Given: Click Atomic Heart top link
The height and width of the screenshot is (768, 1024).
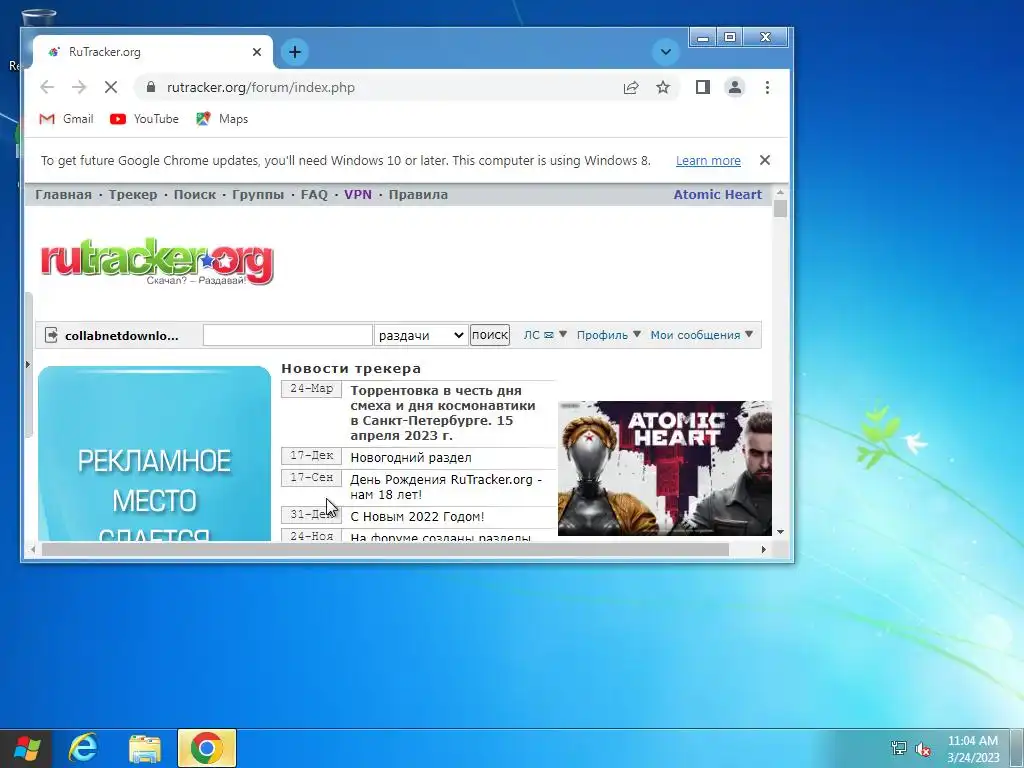Looking at the screenshot, I should pyautogui.click(x=718, y=195).
